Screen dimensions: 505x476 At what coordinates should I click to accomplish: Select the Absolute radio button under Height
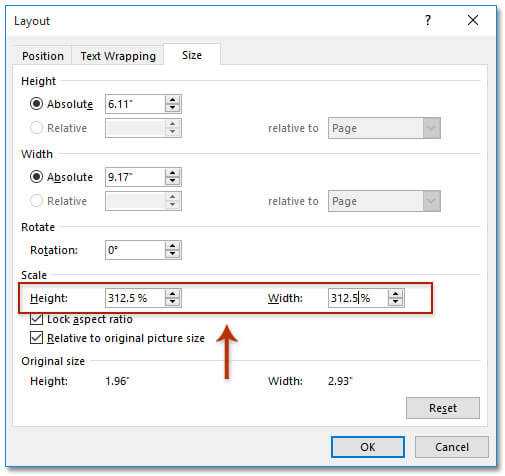click(36, 104)
